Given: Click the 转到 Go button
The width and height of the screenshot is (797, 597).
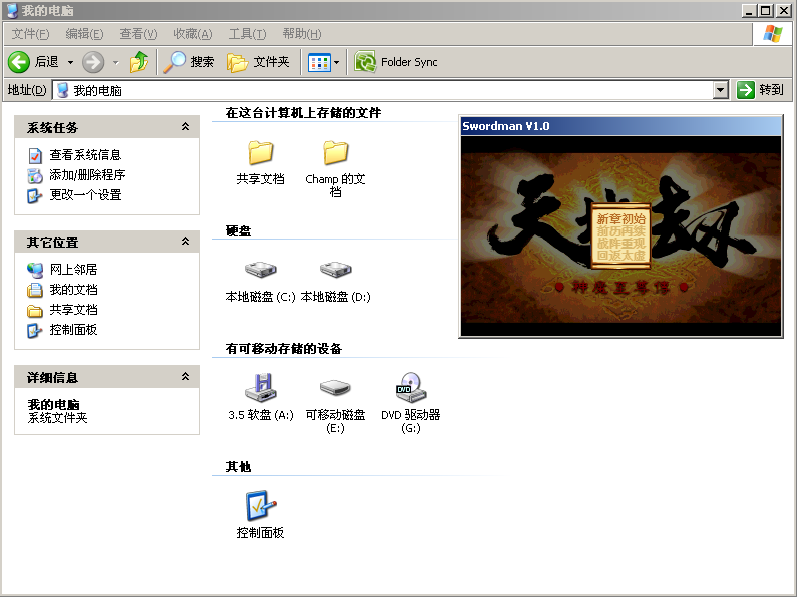Looking at the screenshot, I should [760, 90].
